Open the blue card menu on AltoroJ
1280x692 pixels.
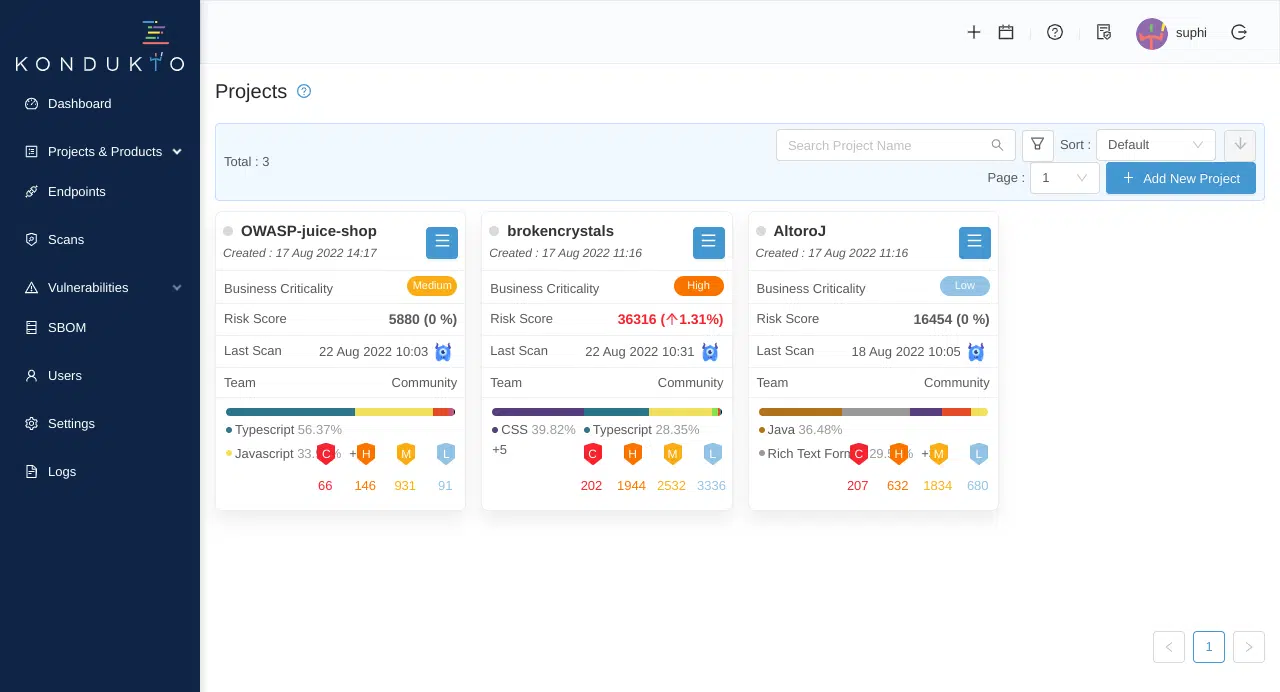[975, 242]
